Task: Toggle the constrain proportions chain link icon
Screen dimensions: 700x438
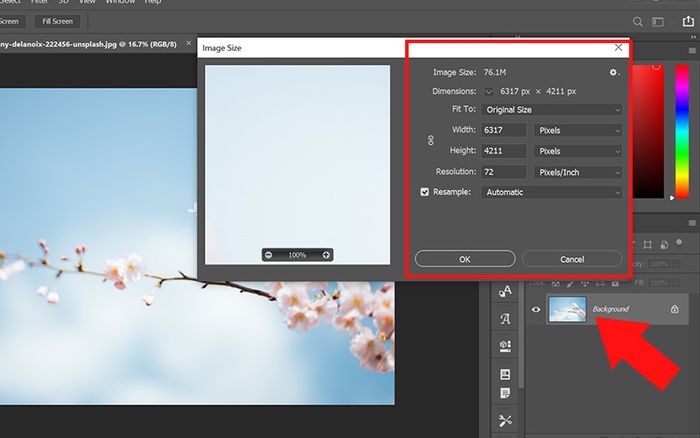Action: [431, 141]
